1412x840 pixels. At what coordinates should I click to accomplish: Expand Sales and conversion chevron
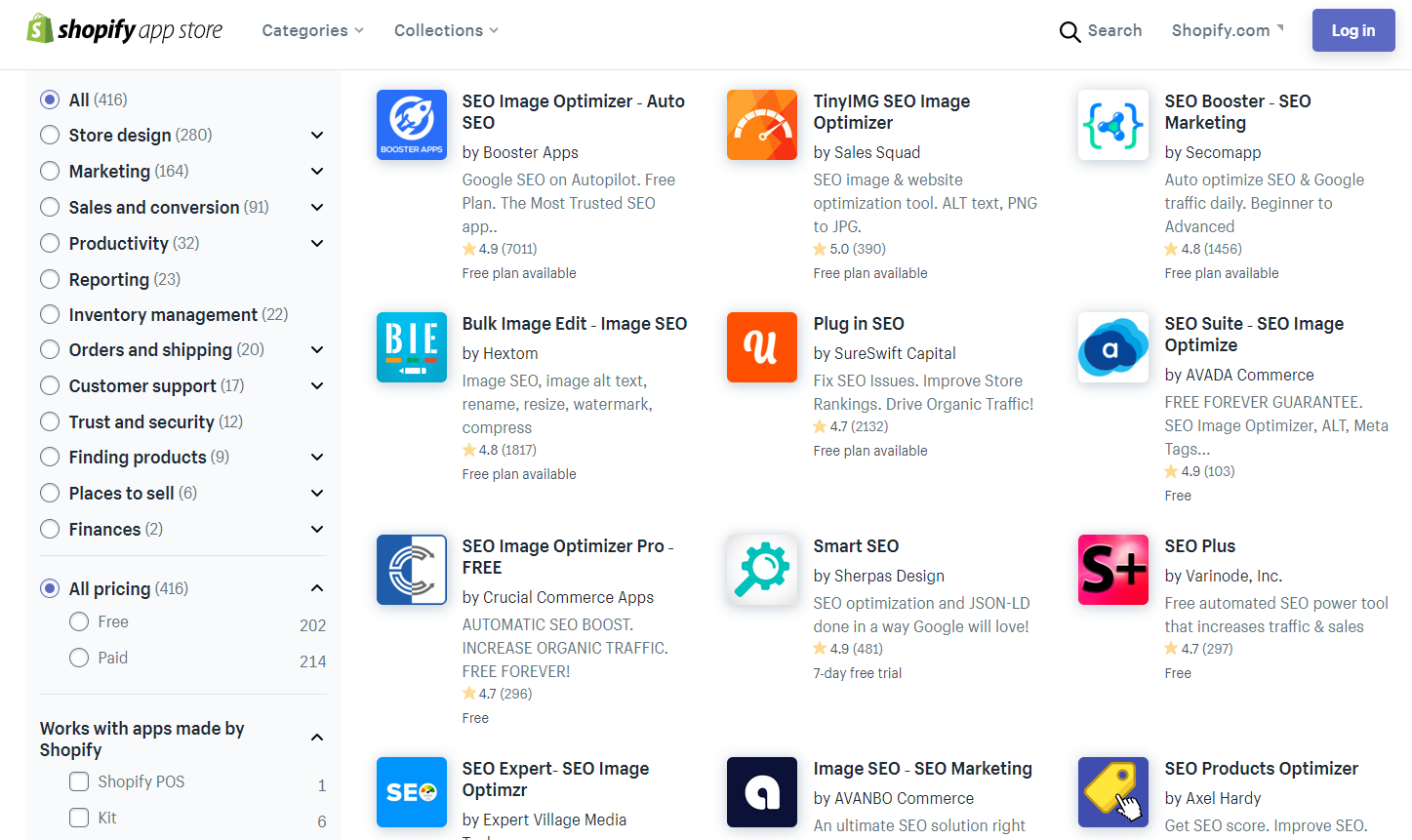[x=317, y=207]
